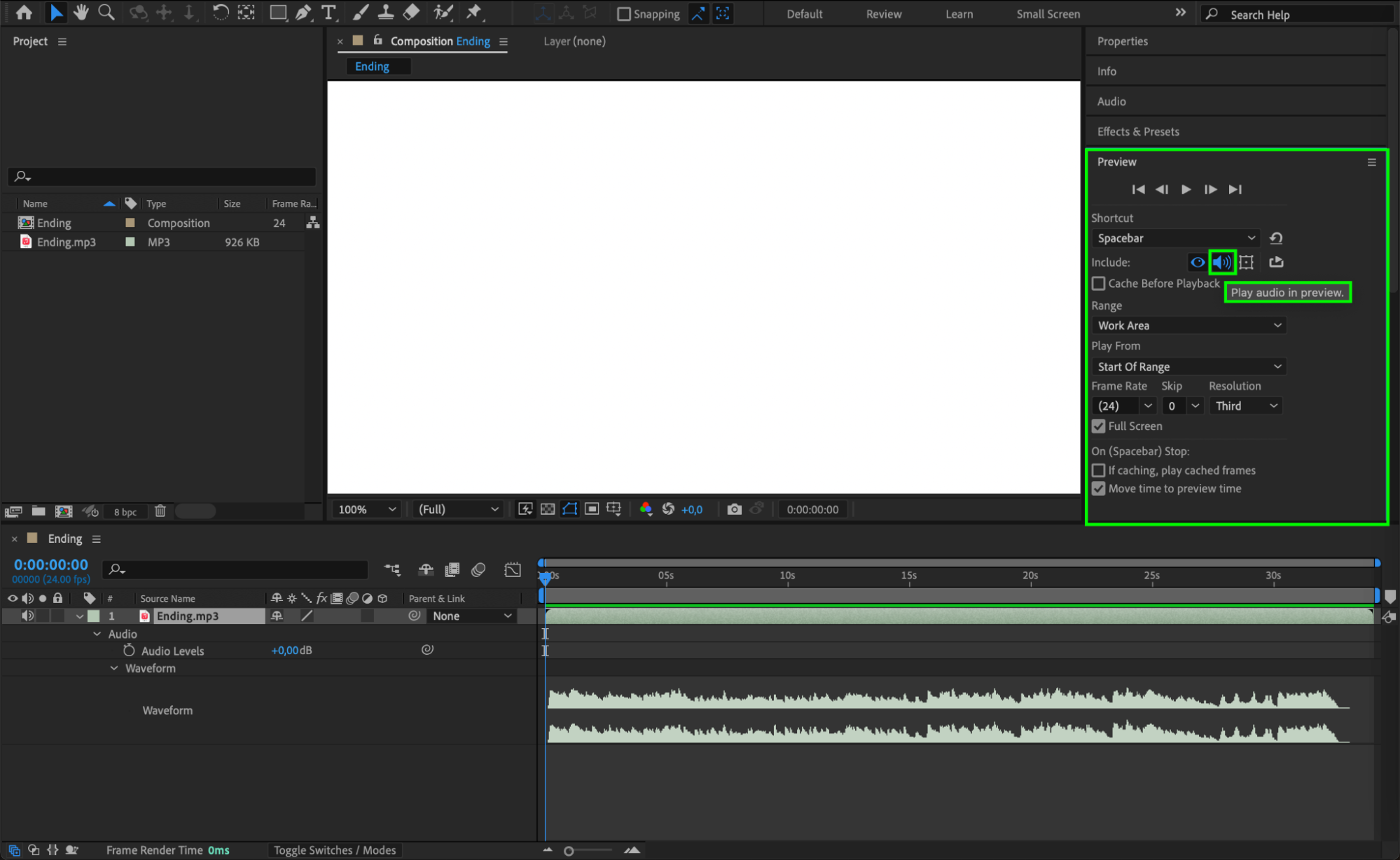Open the Range Work Area dropdown

point(1188,326)
